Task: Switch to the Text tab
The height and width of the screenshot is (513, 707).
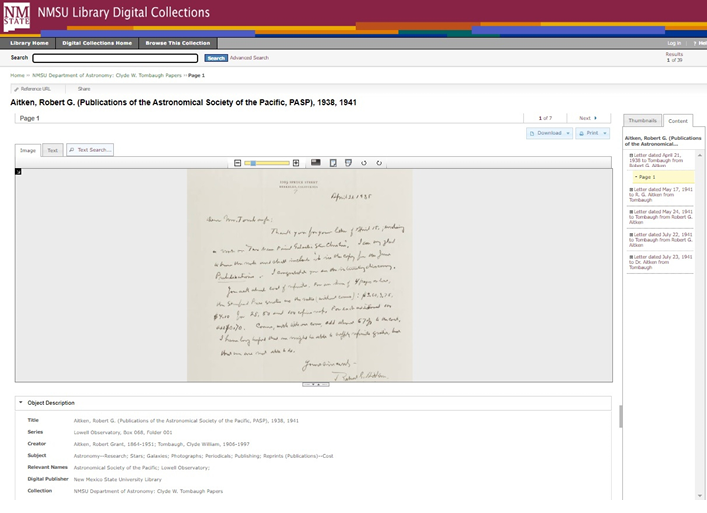Action: [x=53, y=150]
